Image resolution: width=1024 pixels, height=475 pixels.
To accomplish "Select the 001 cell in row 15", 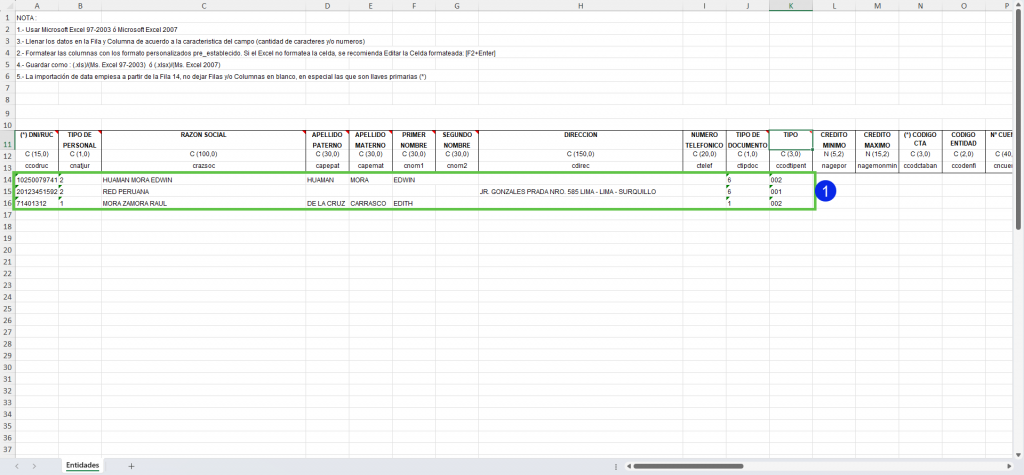I will 791,191.
